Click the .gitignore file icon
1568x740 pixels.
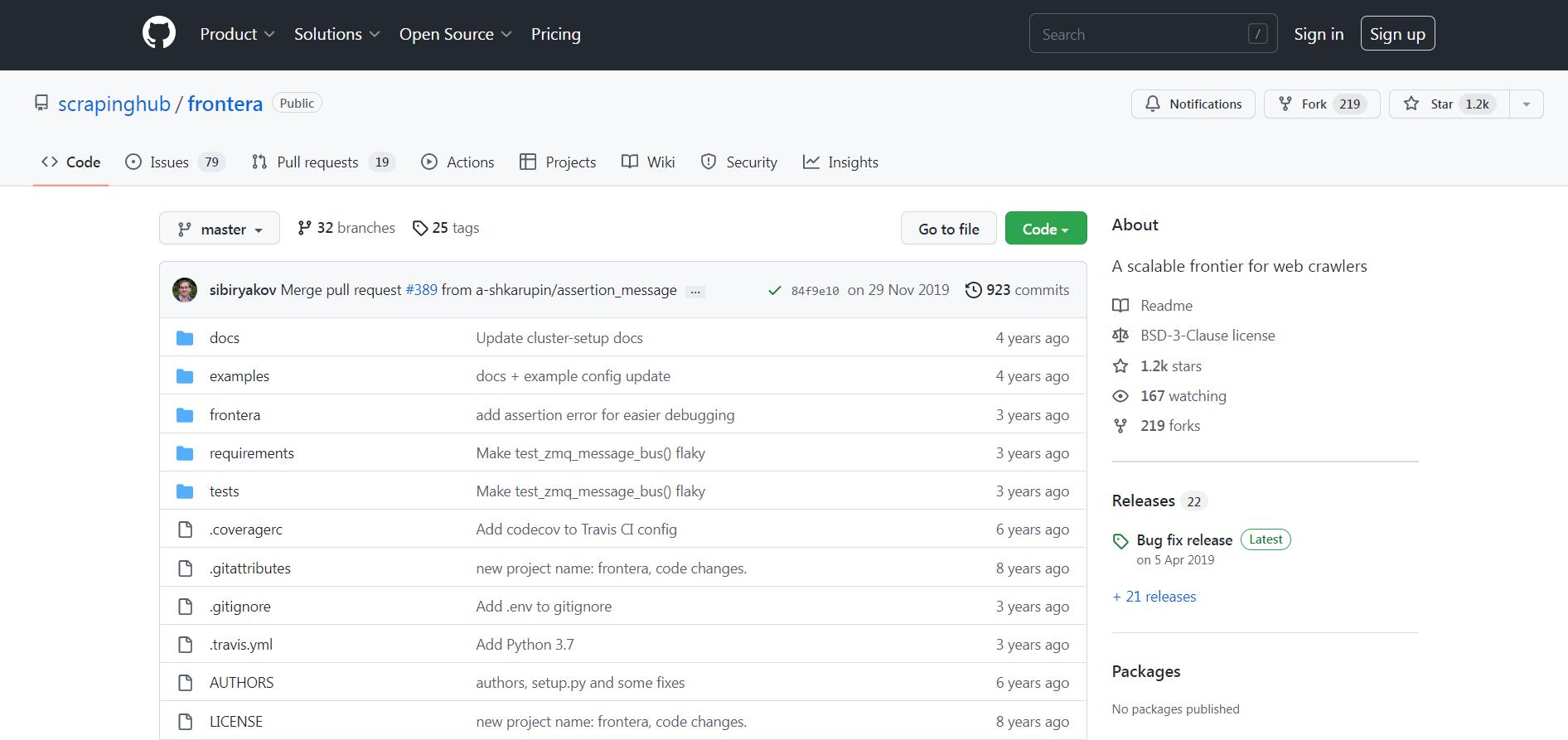point(186,607)
